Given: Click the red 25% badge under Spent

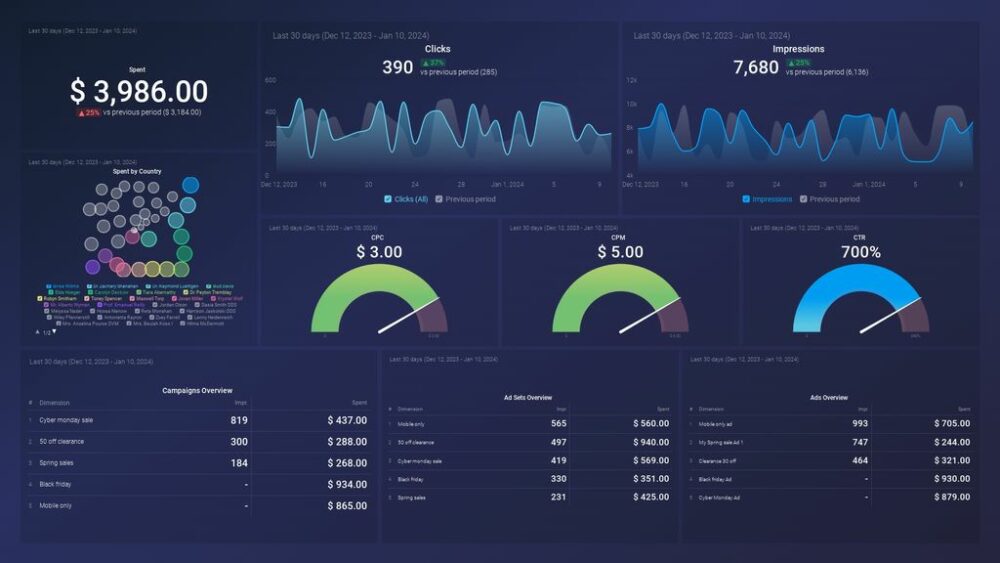Looking at the screenshot, I should pos(89,113).
